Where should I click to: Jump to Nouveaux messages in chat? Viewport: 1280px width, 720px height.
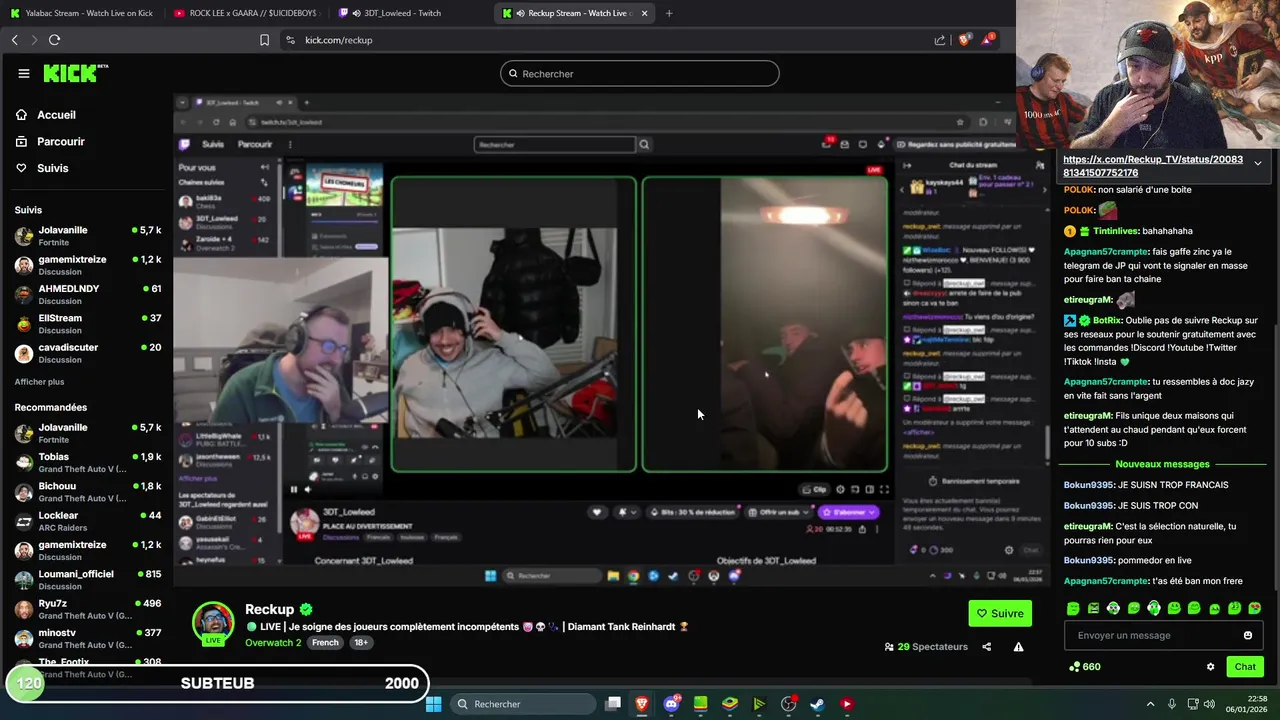pyautogui.click(x=1162, y=464)
